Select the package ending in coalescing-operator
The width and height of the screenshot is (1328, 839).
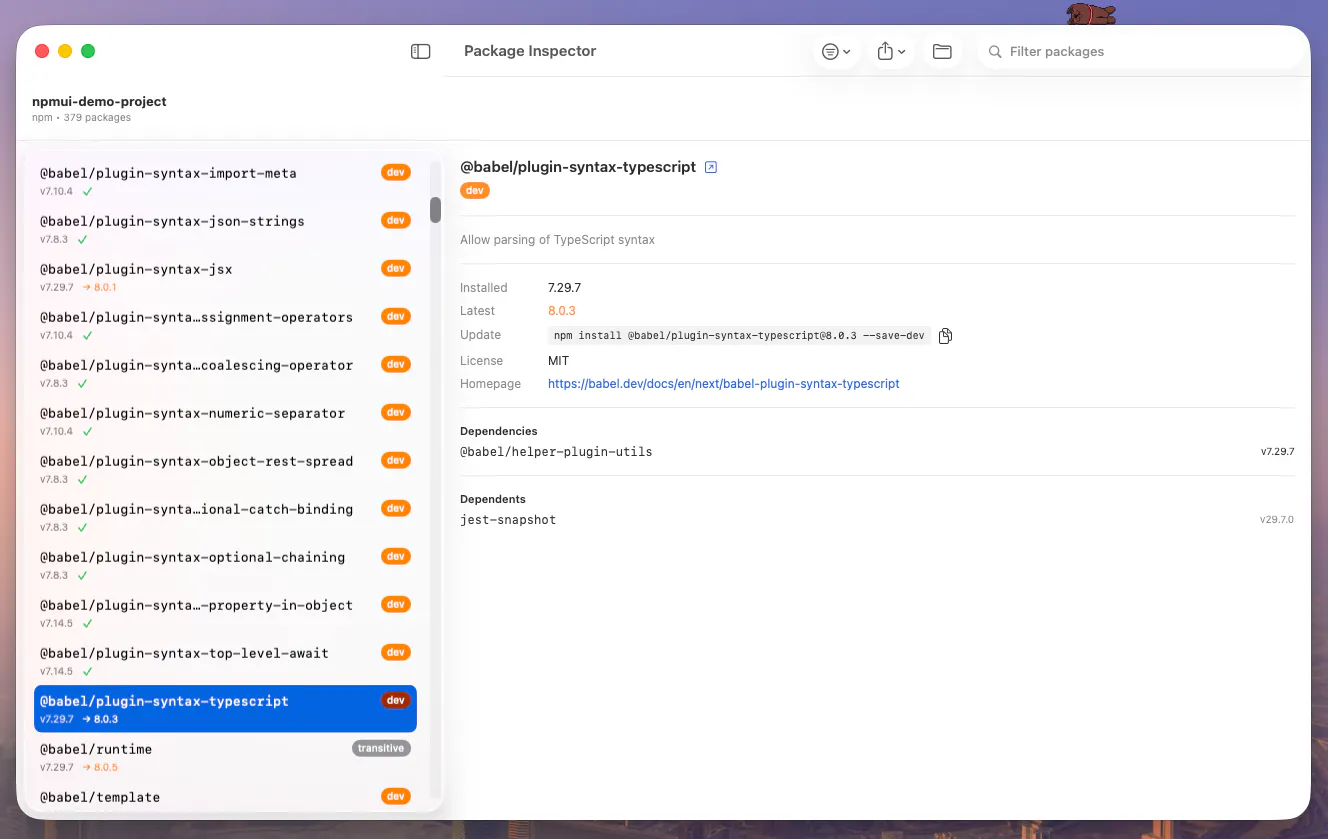click(225, 373)
